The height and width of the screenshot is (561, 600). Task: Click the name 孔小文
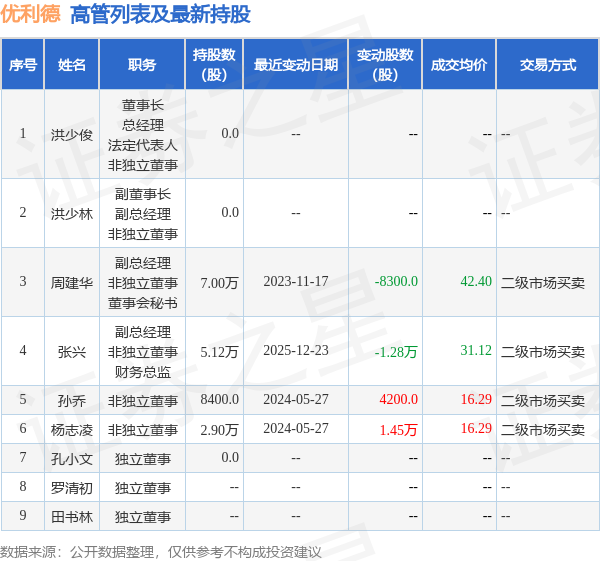click(72, 459)
